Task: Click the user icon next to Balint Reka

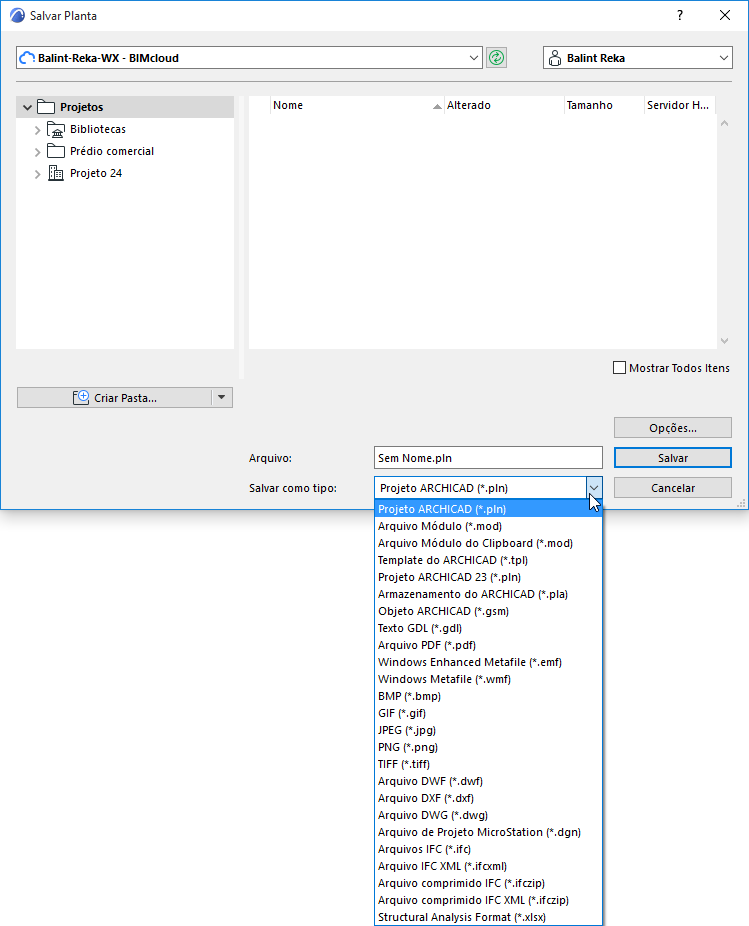Action: click(x=555, y=58)
